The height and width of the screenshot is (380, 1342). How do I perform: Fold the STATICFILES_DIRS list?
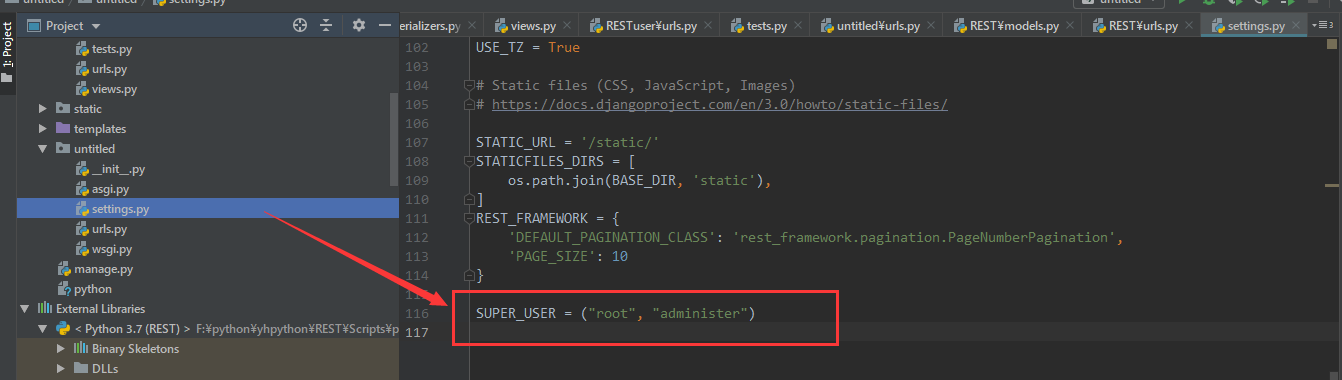tap(468, 161)
